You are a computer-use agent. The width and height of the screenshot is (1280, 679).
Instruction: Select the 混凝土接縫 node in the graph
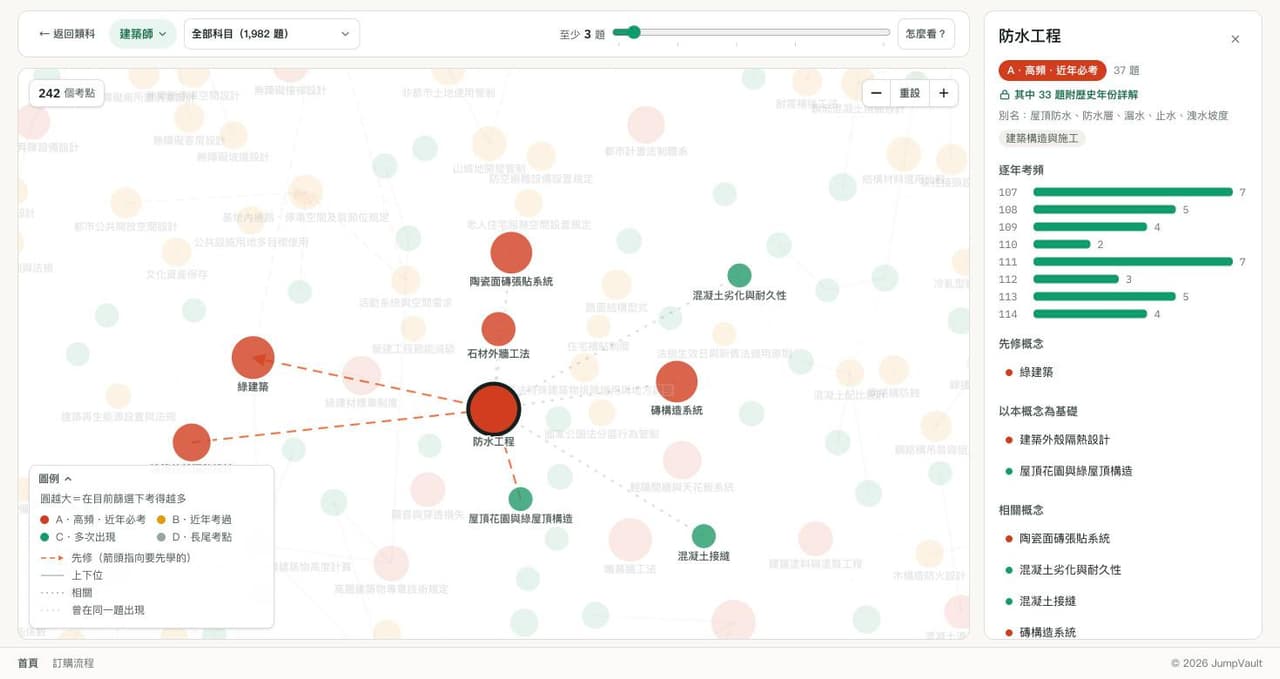pos(704,536)
